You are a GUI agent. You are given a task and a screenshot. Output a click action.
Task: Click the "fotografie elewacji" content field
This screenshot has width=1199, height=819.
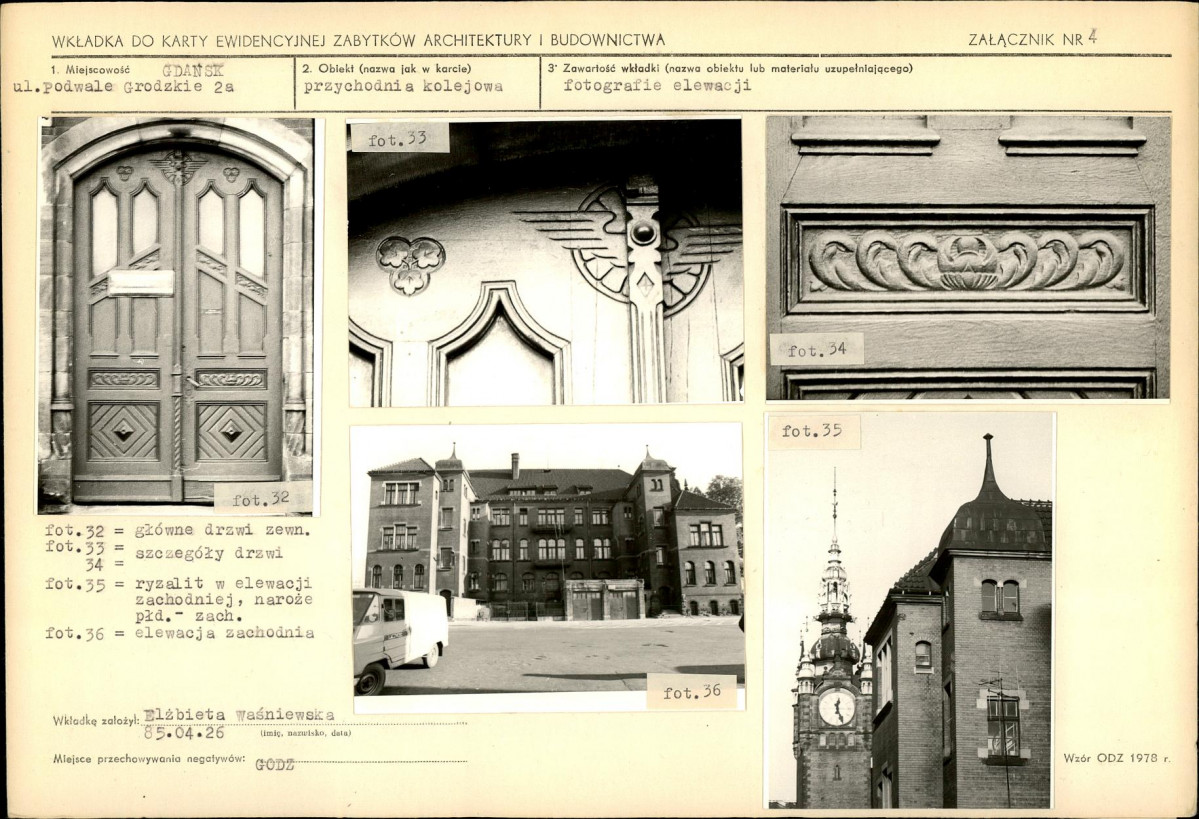pyautogui.click(x=656, y=86)
